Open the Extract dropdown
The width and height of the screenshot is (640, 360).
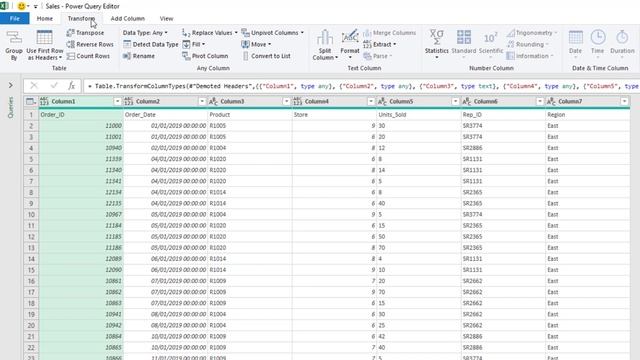380,44
